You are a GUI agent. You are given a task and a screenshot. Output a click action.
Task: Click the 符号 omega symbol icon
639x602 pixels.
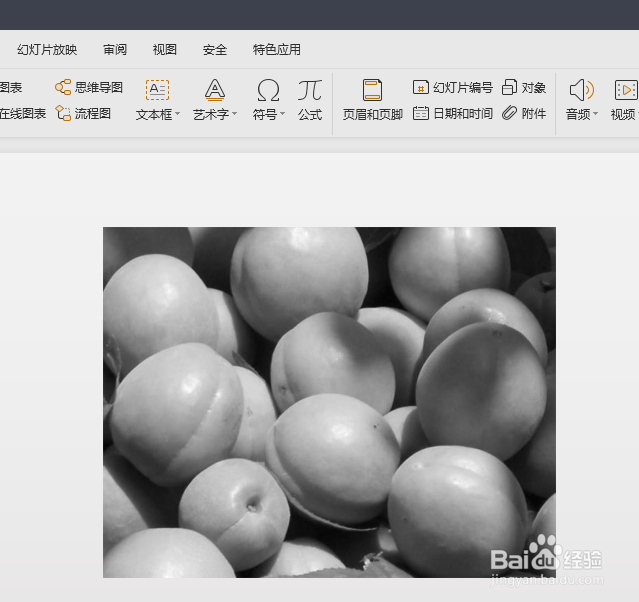click(268, 90)
